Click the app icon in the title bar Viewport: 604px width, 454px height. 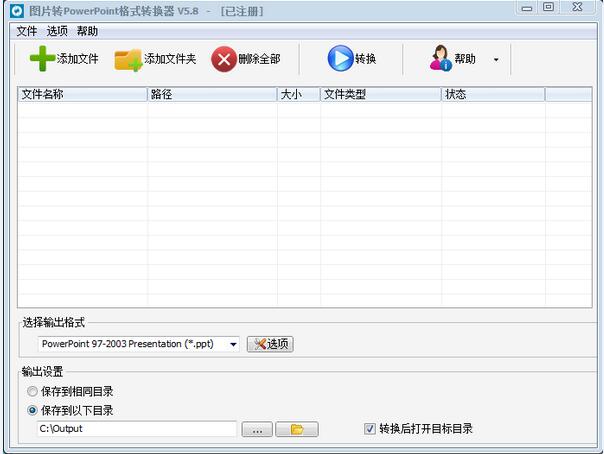[x=17, y=11]
